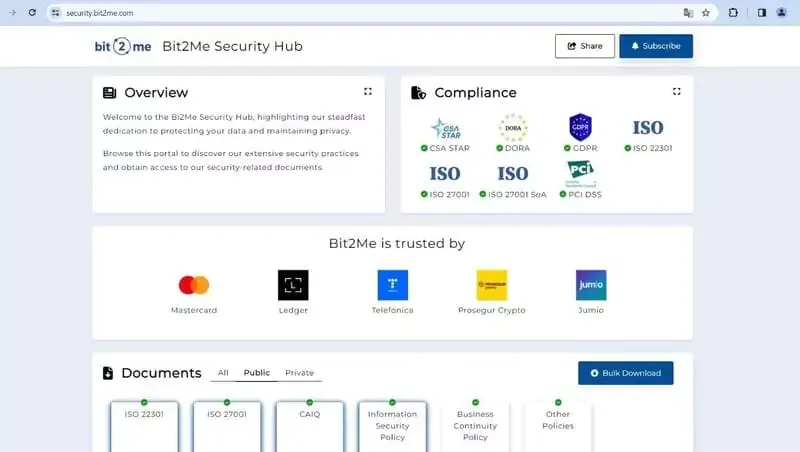Open site information icon in address bar
Screen dimensions: 800x452
pyautogui.click(x=56, y=13)
